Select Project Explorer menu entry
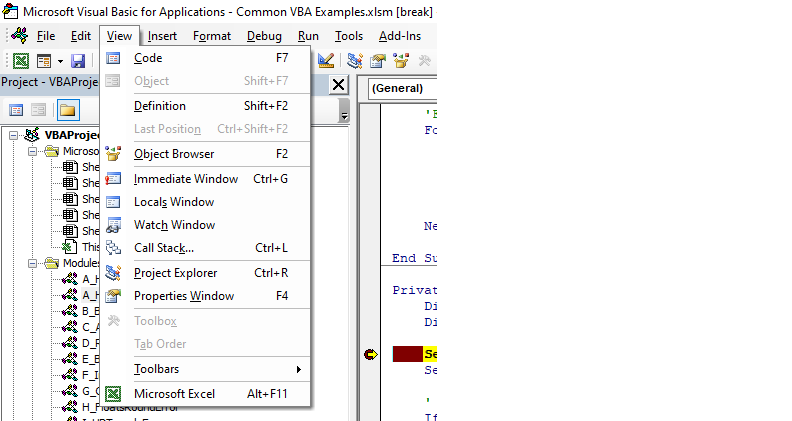The height and width of the screenshot is (421, 792). [x=205, y=273]
